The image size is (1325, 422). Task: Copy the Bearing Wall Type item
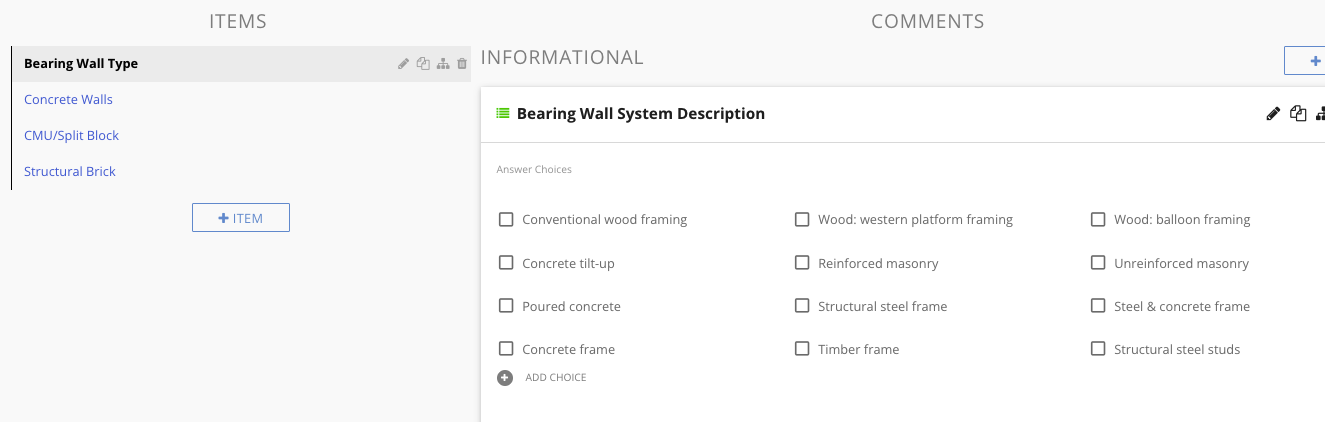click(423, 64)
